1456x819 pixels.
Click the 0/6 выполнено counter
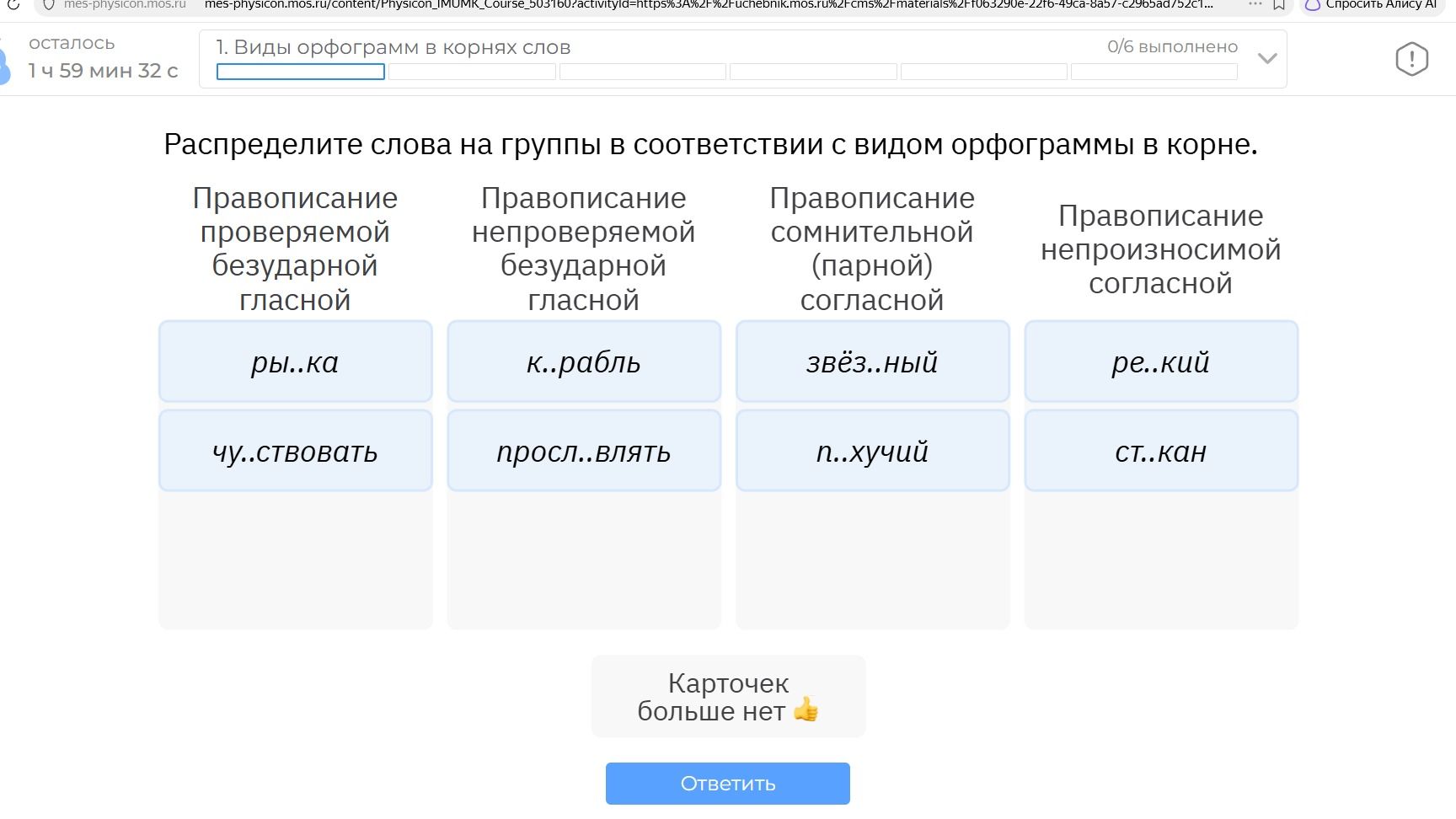click(1172, 46)
